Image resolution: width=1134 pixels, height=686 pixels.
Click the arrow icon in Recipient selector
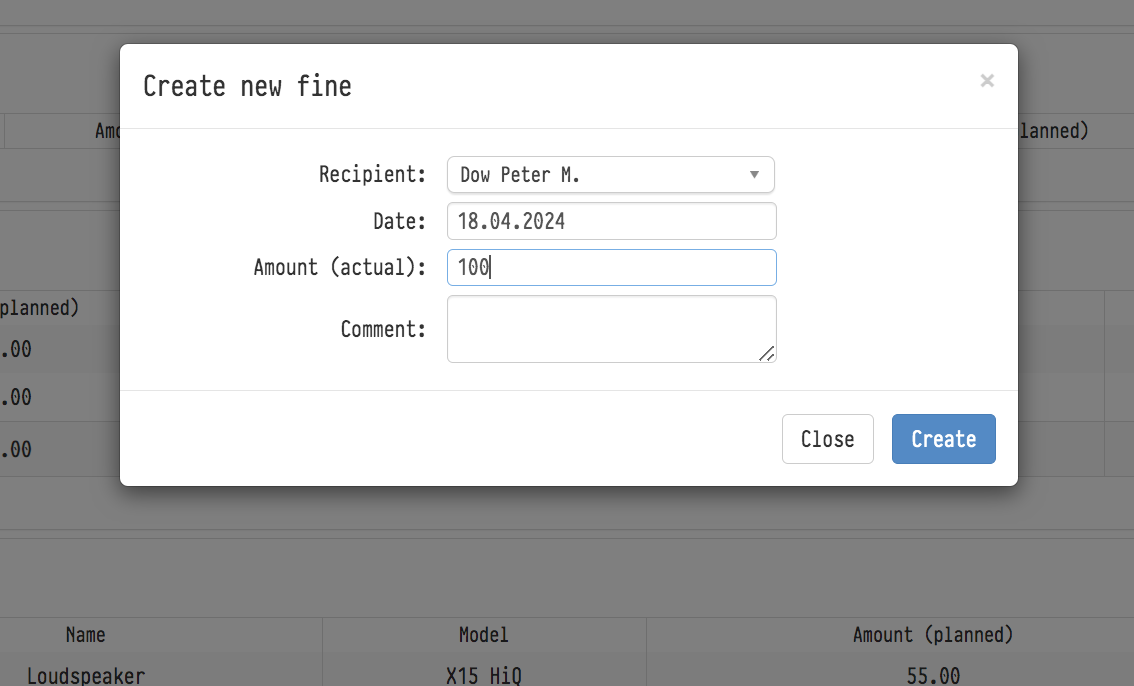pos(754,175)
